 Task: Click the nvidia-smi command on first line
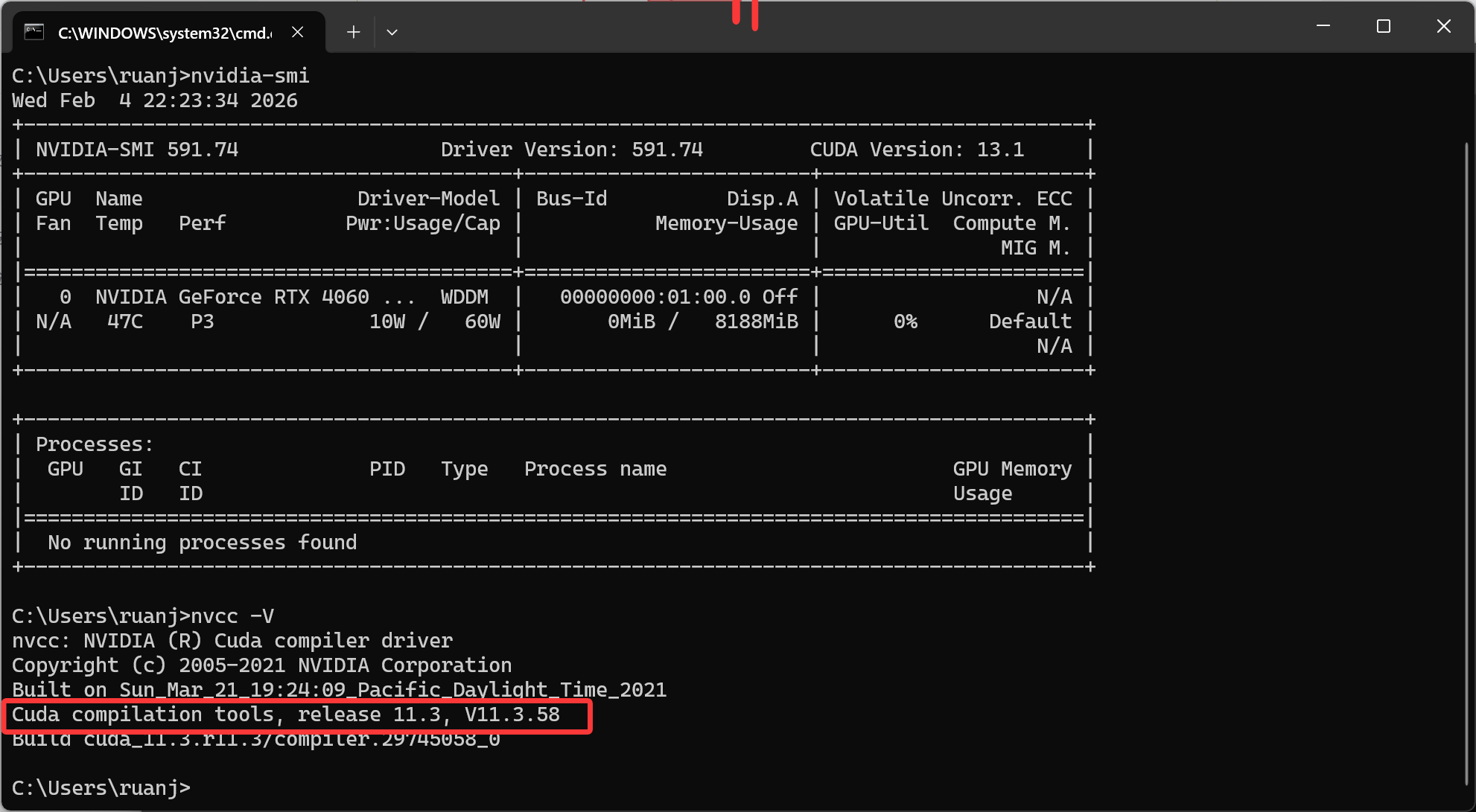point(250,76)
